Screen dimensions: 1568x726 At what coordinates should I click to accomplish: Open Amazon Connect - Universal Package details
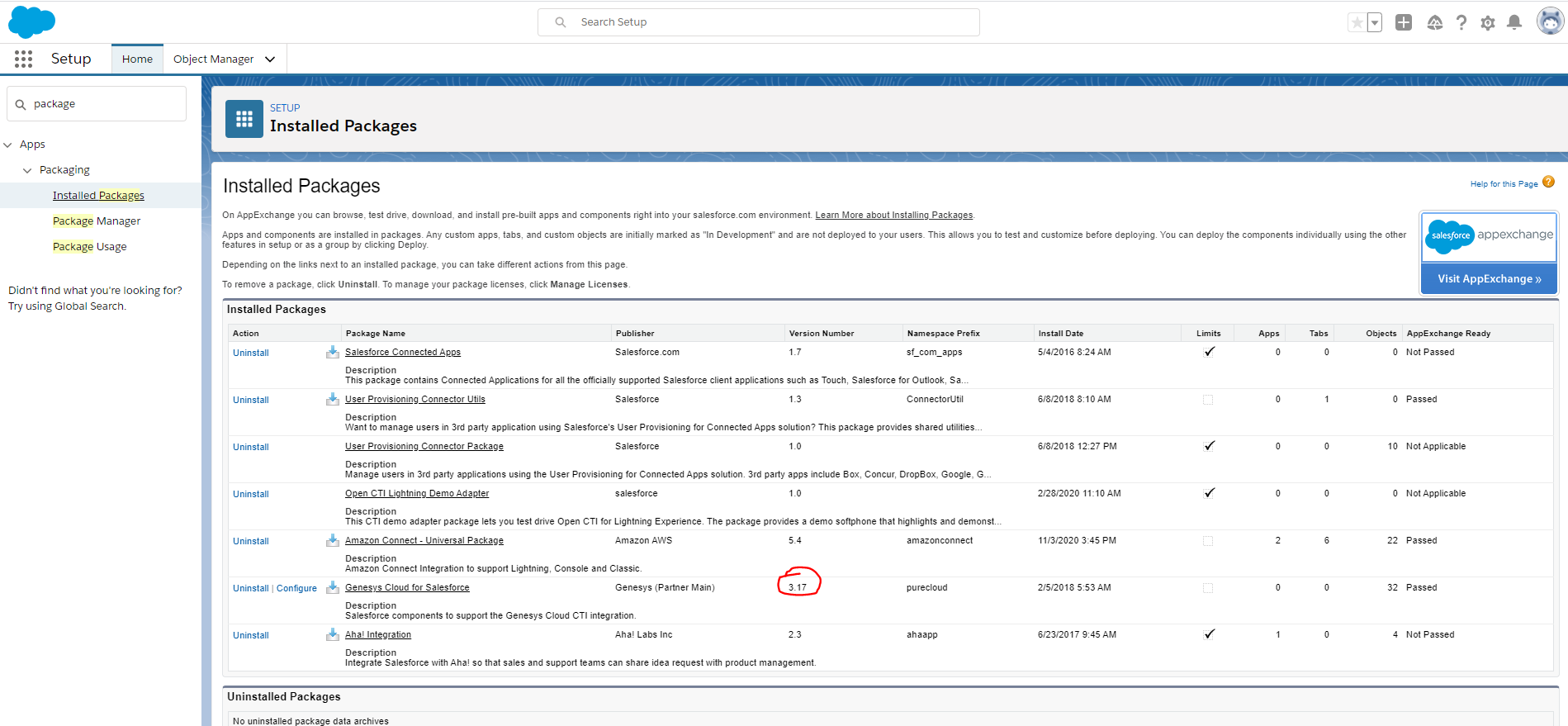pos(424,540)
